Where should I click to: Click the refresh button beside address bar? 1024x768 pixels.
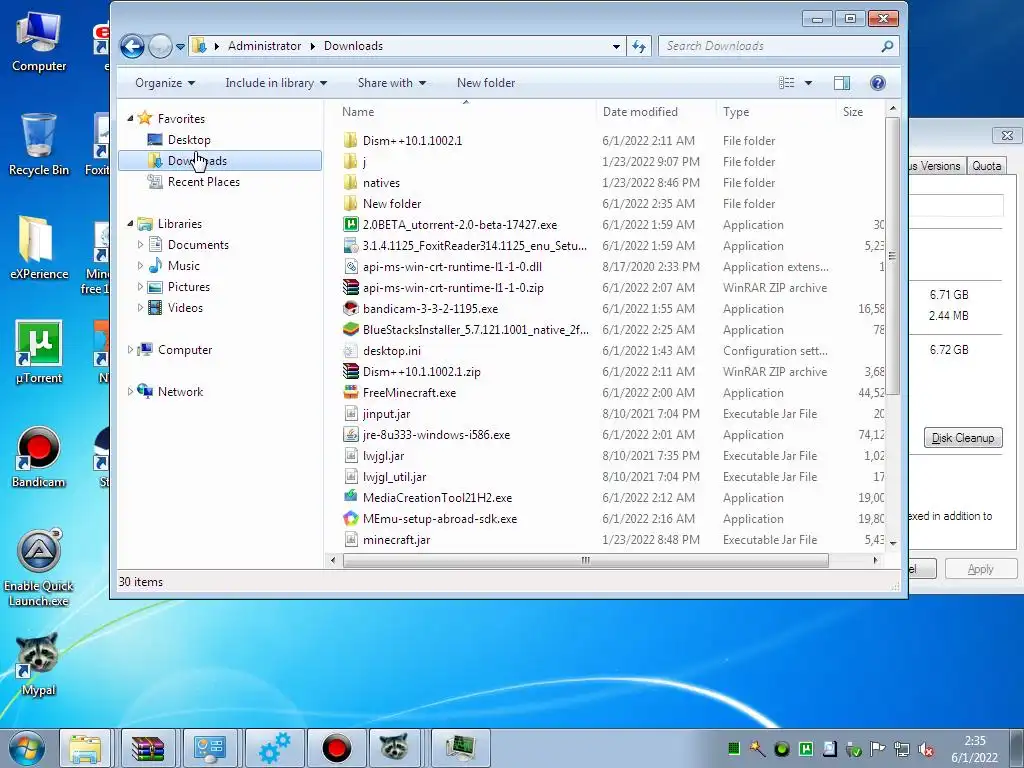(639, 46)
